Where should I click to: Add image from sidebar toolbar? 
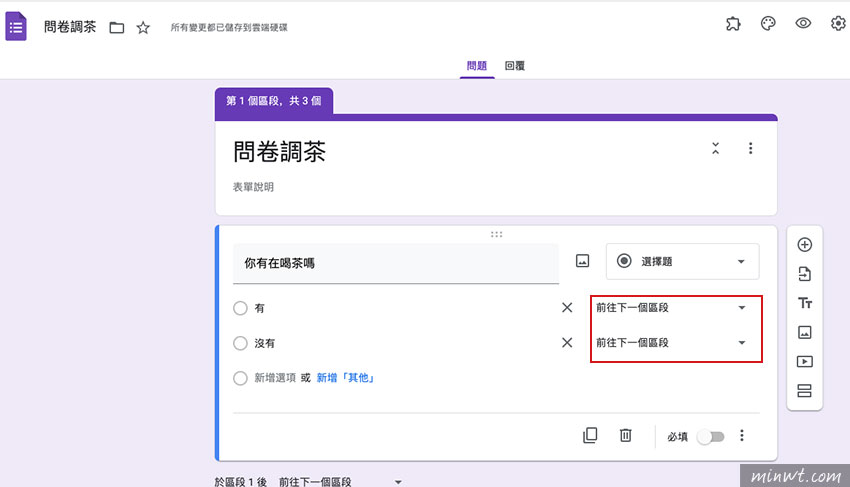pyautogui.click(x=804, y=332)
